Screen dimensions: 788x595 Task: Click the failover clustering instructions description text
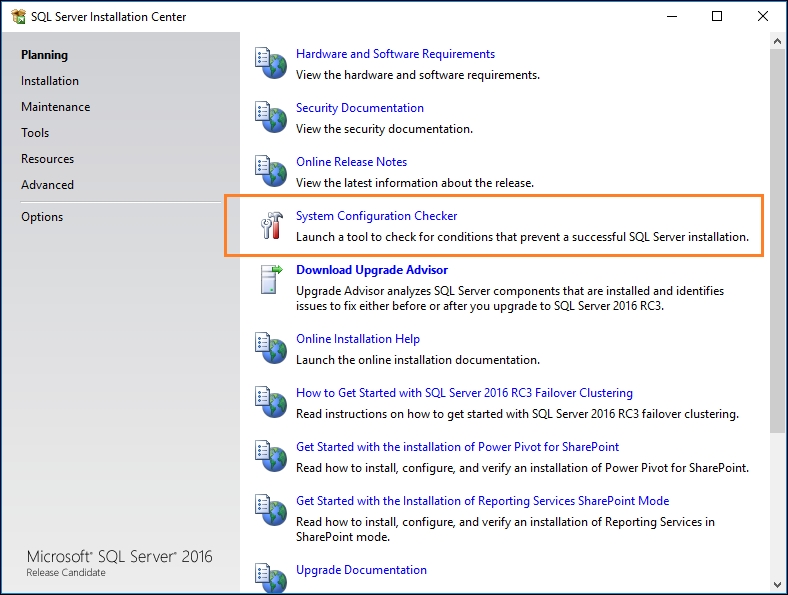pos(517,414)
